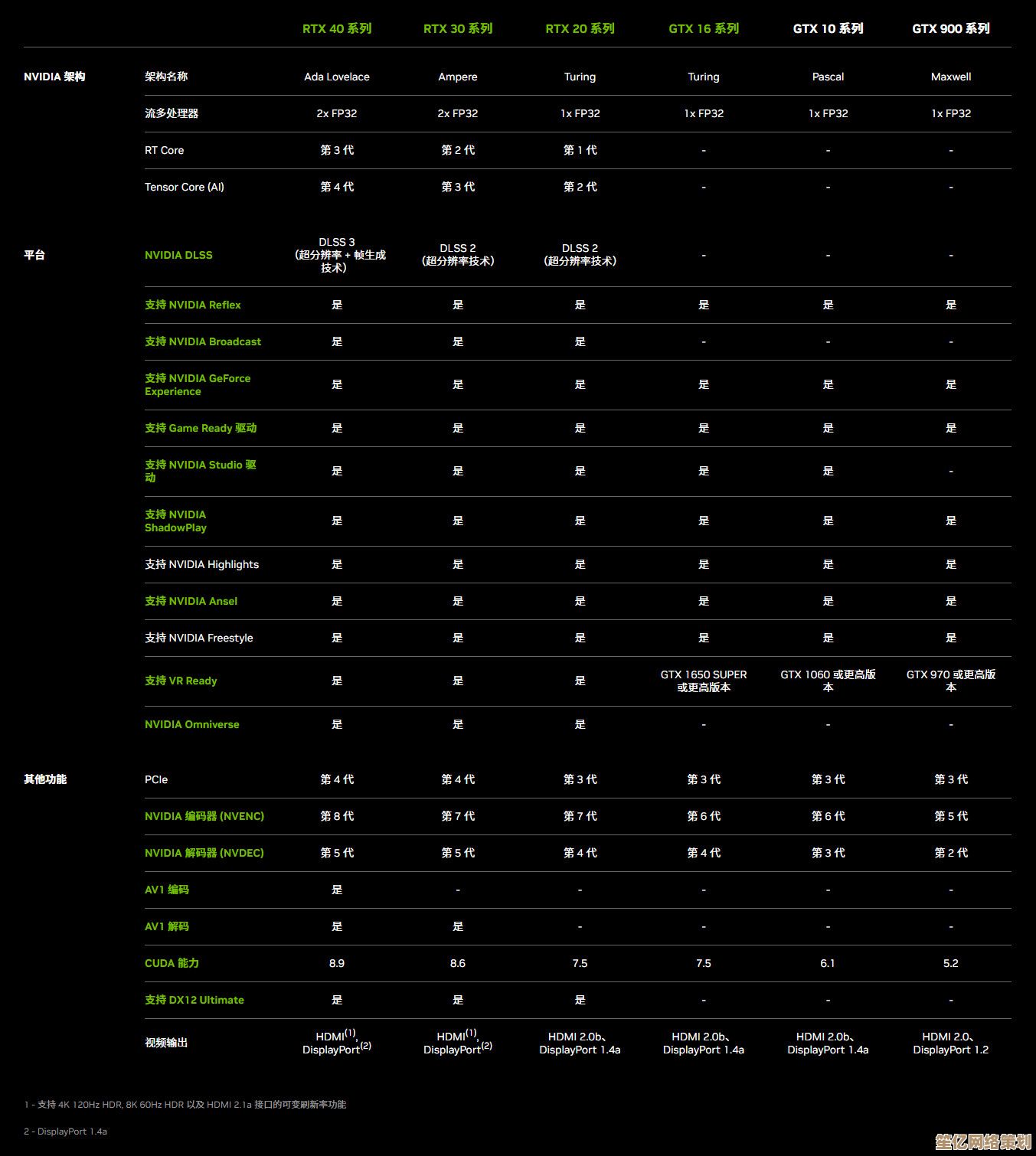The width and height of the screenshot is (1036, 1156).
Task: Click the Ampere architecture cell
Action: (x=458, y=77)
